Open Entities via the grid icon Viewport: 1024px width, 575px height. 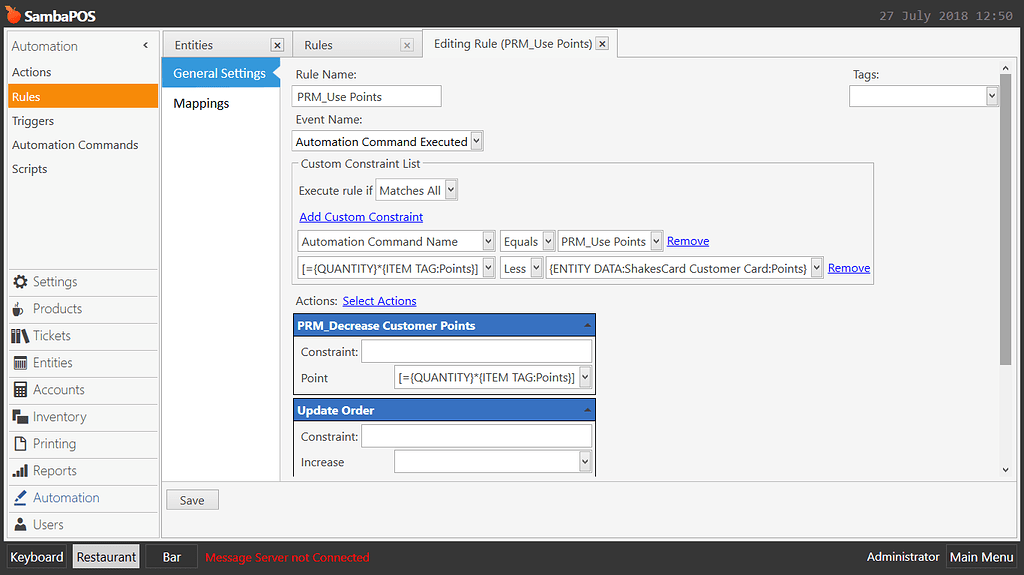coord(20,363)
